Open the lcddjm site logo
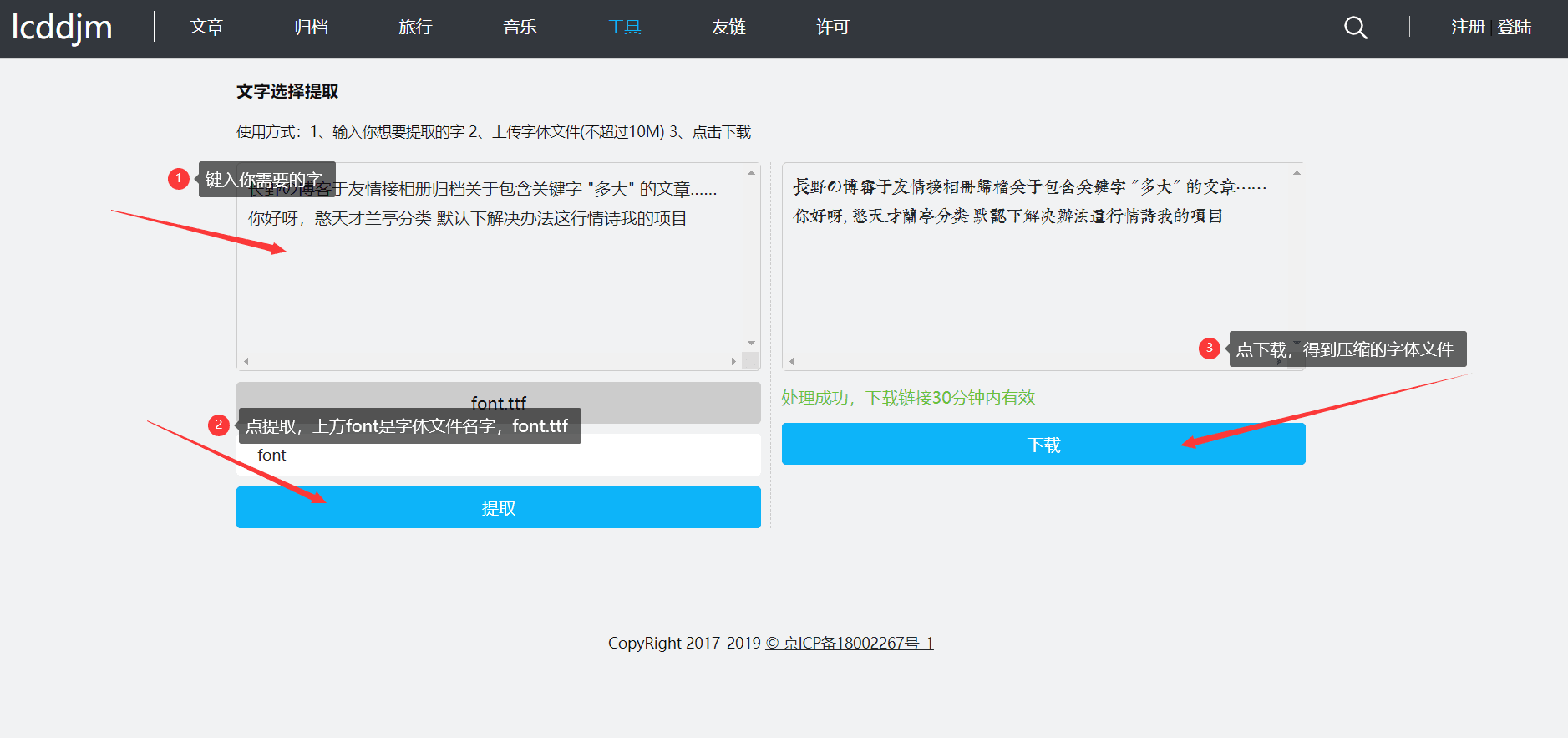The height and width of the screenshot is (738, 1568). (x=63, y=28)
